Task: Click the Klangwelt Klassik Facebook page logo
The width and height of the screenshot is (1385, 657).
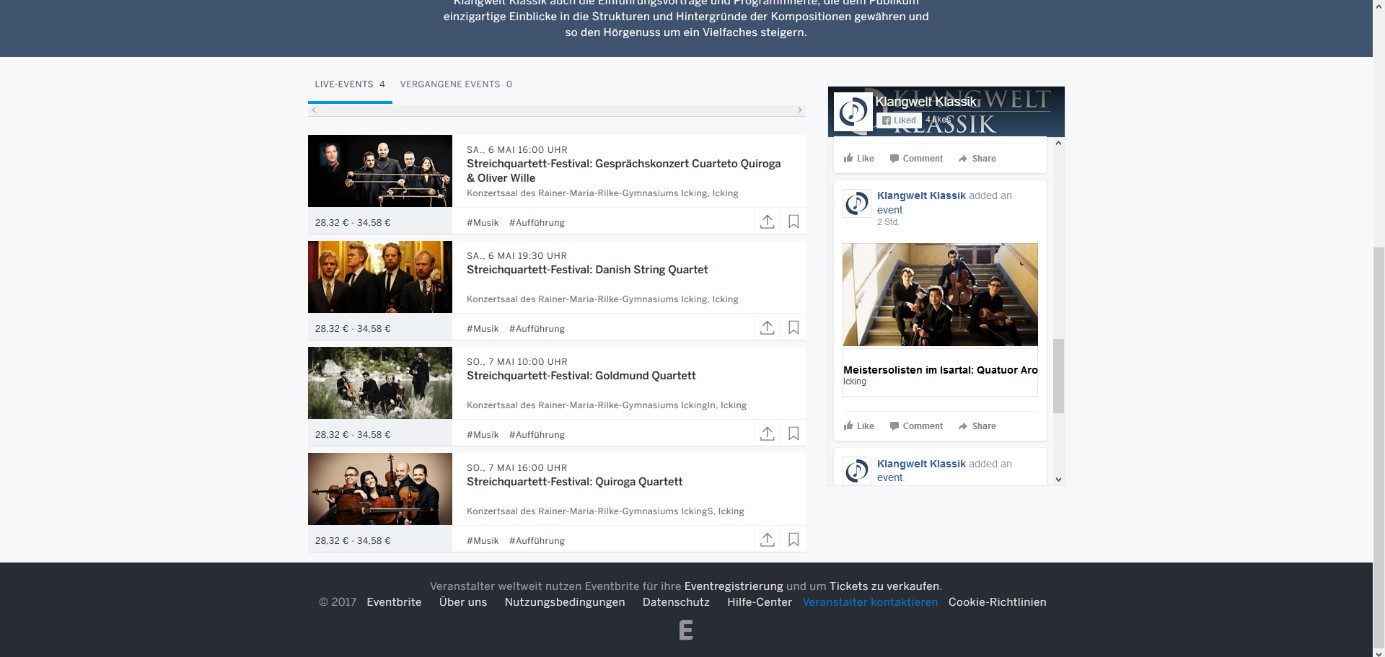Action: (853, 111)
